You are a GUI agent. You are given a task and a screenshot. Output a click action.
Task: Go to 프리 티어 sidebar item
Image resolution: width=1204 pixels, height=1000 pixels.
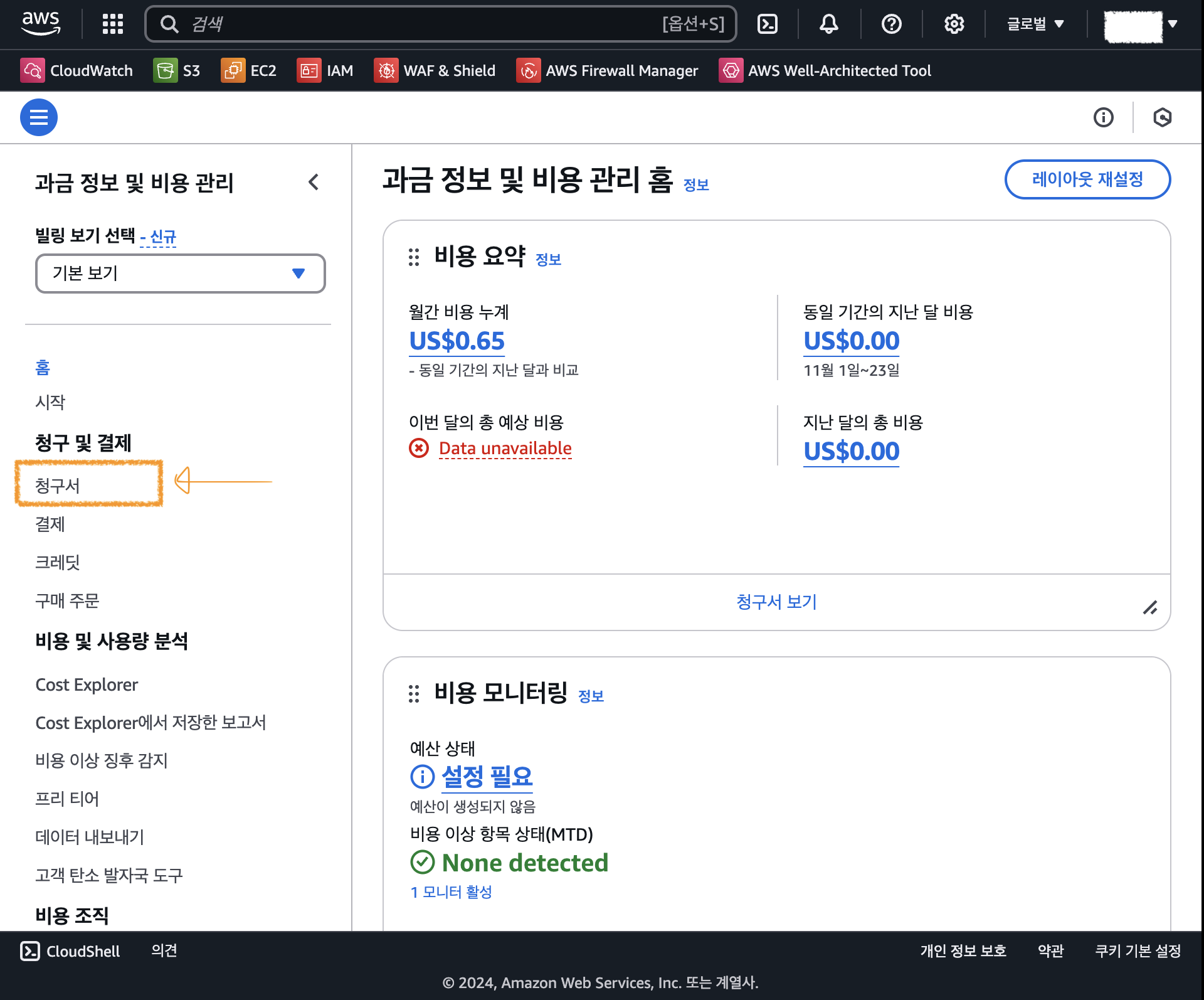click(67, 799)
